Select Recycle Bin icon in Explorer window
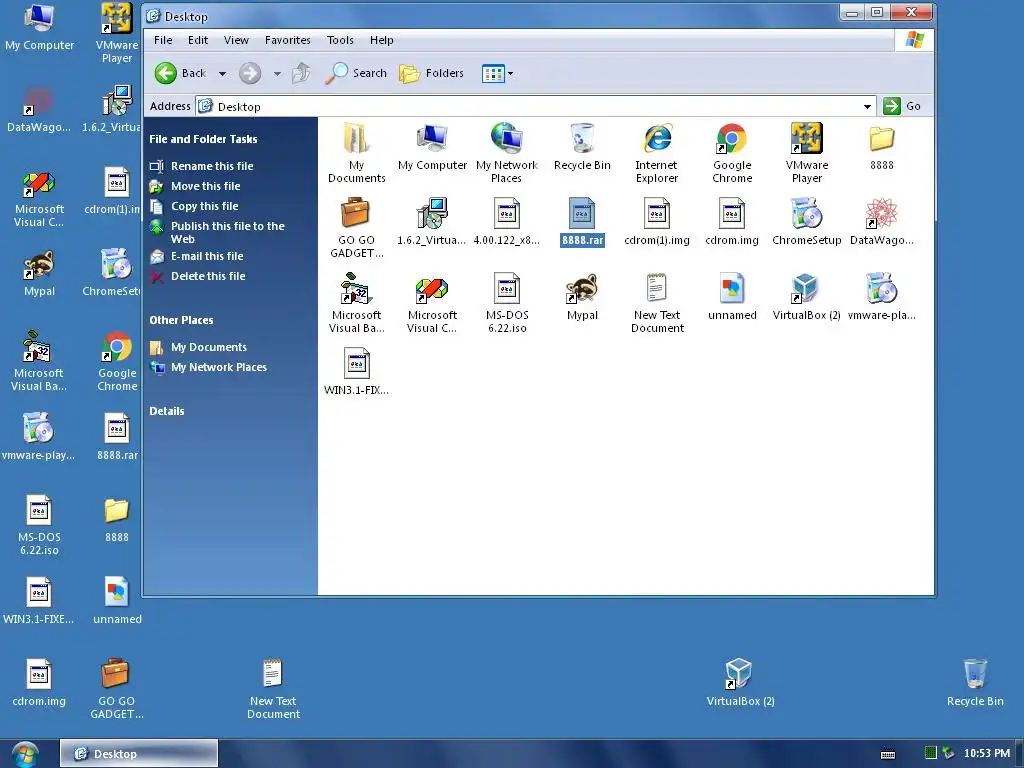Image resolution: width=1024 pixels, height=768 pixels. click(582, 146)
